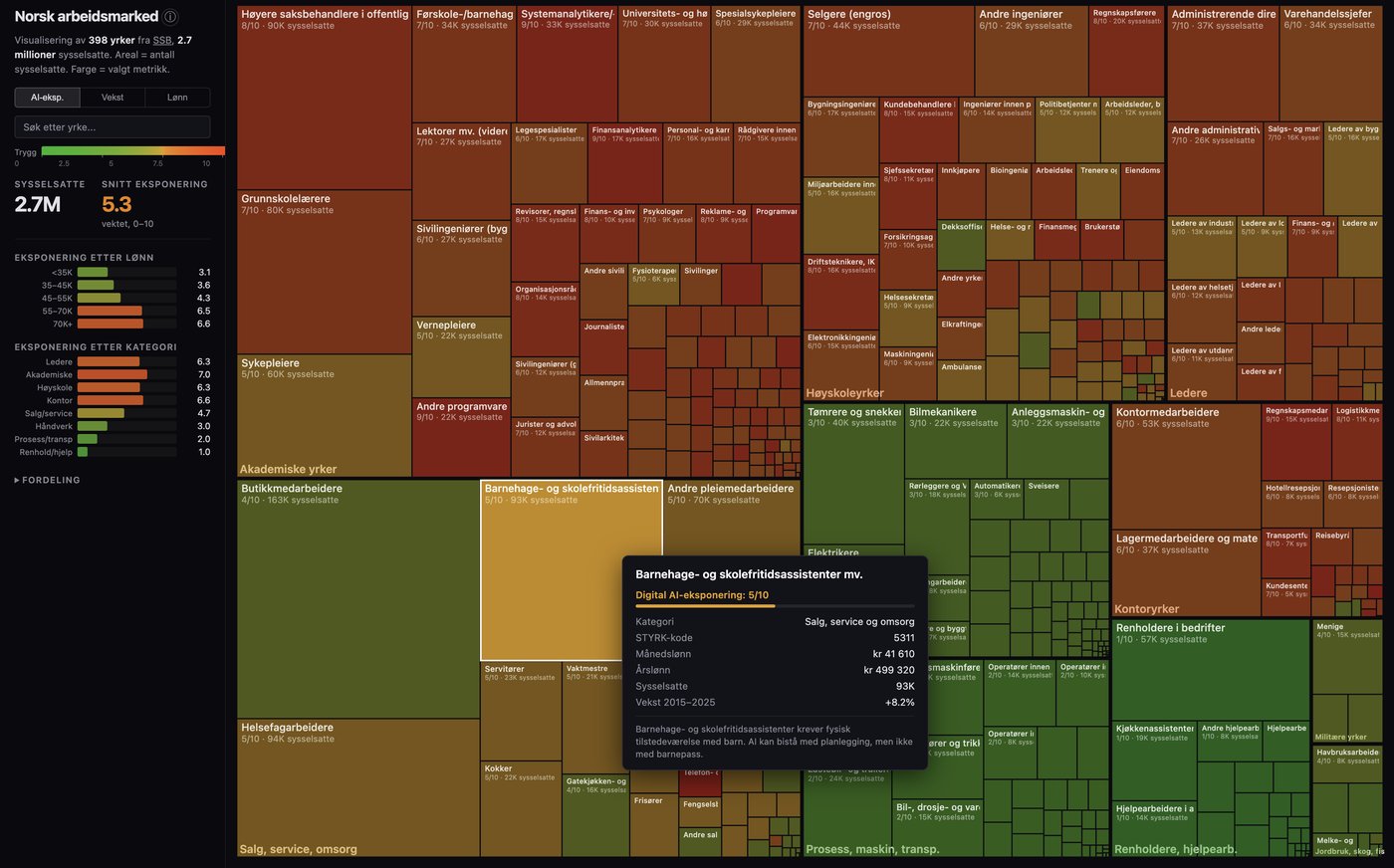
Task: Focus the Søk etter yrke search field
Action: [x=113, y=127]
